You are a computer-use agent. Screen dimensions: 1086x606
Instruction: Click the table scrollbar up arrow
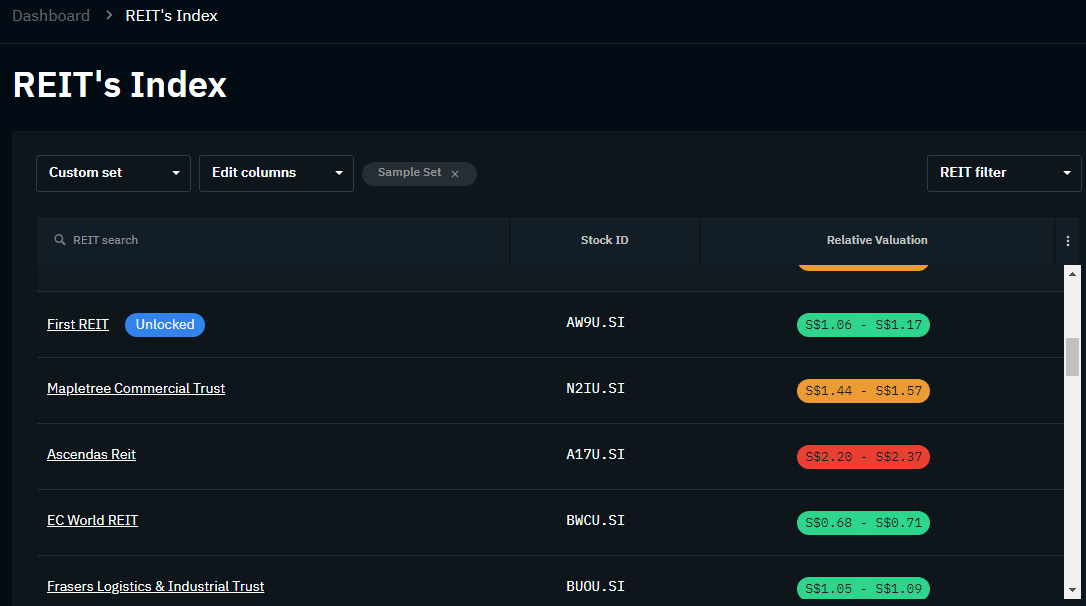coord(1072,274)
